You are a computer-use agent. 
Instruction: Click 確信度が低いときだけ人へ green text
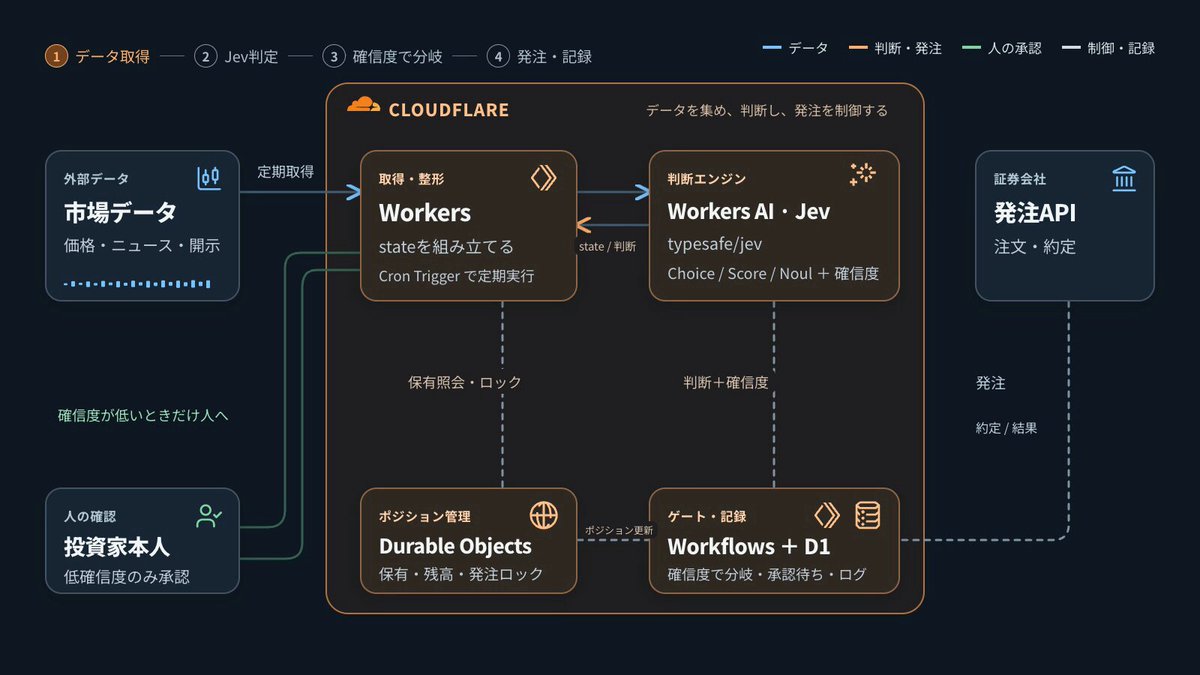coord(143,414)
